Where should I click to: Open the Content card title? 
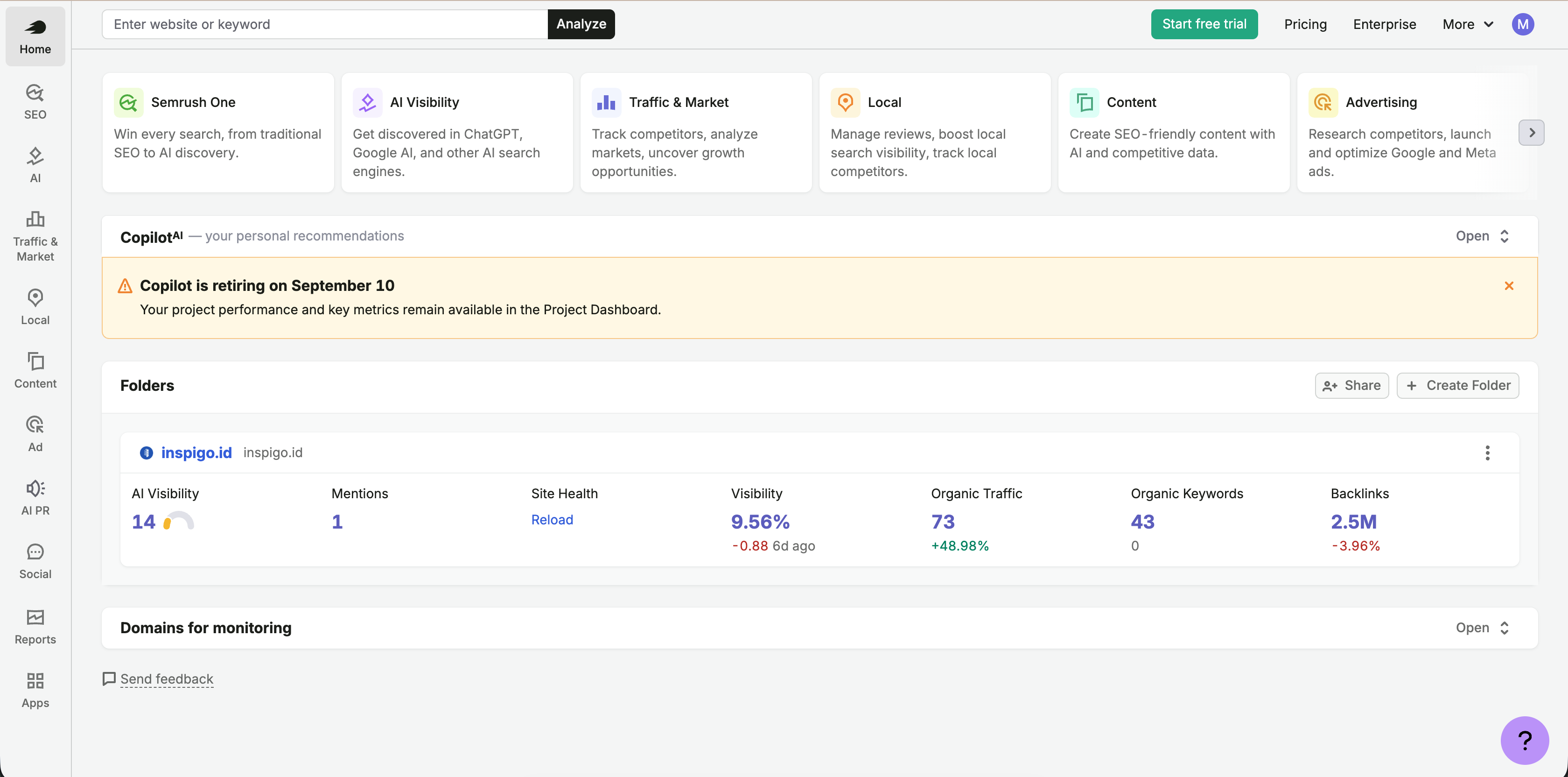click(1131, 102)
